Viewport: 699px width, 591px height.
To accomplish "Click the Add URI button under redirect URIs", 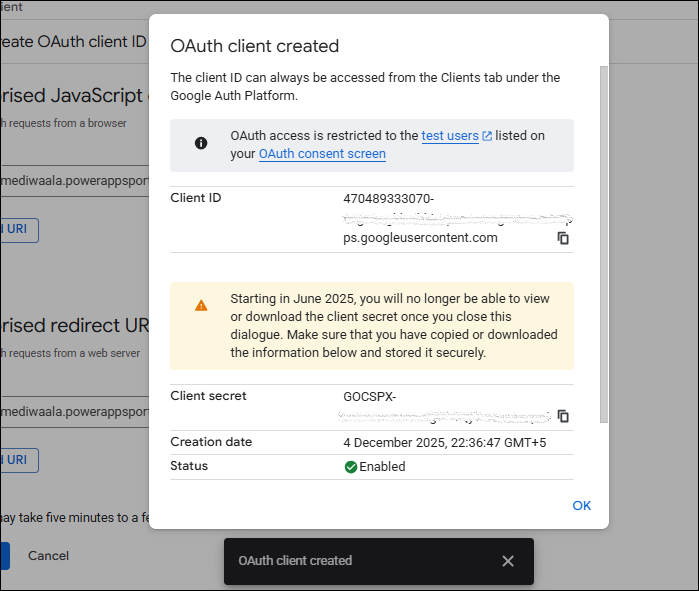I will (19, 460).
